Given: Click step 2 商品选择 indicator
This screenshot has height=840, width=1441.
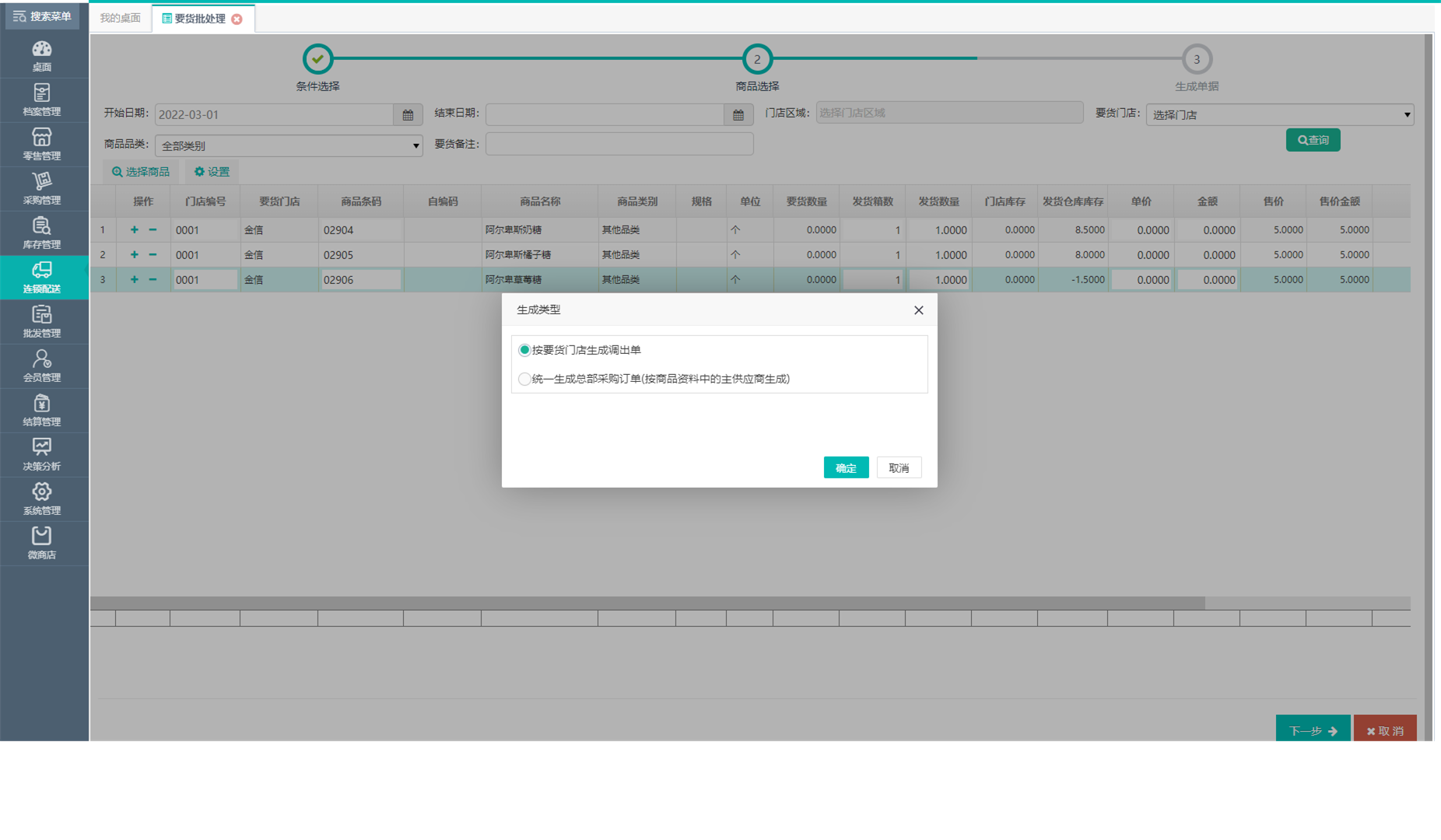Looking at the screenshot, I should click(757, 58).
